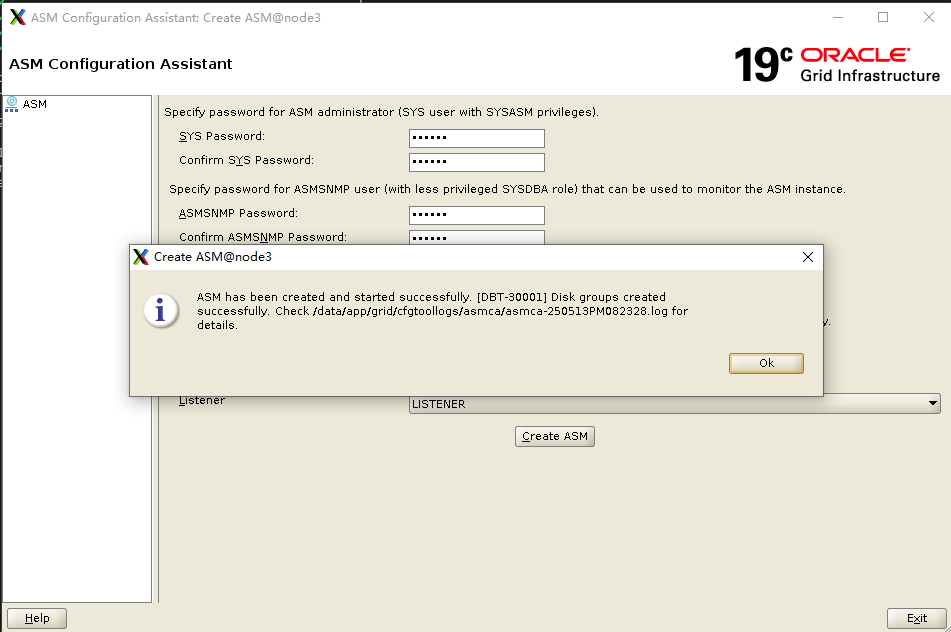
Task: Click the info icon in the dialog
Action: pos(161,311)
